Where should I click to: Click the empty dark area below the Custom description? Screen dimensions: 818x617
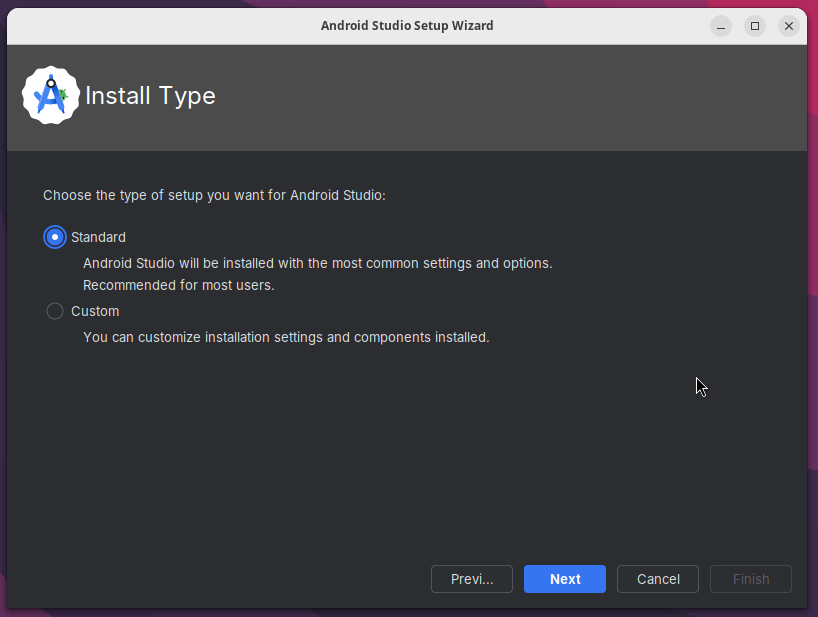pyautogui.click(x=400, y=450)
